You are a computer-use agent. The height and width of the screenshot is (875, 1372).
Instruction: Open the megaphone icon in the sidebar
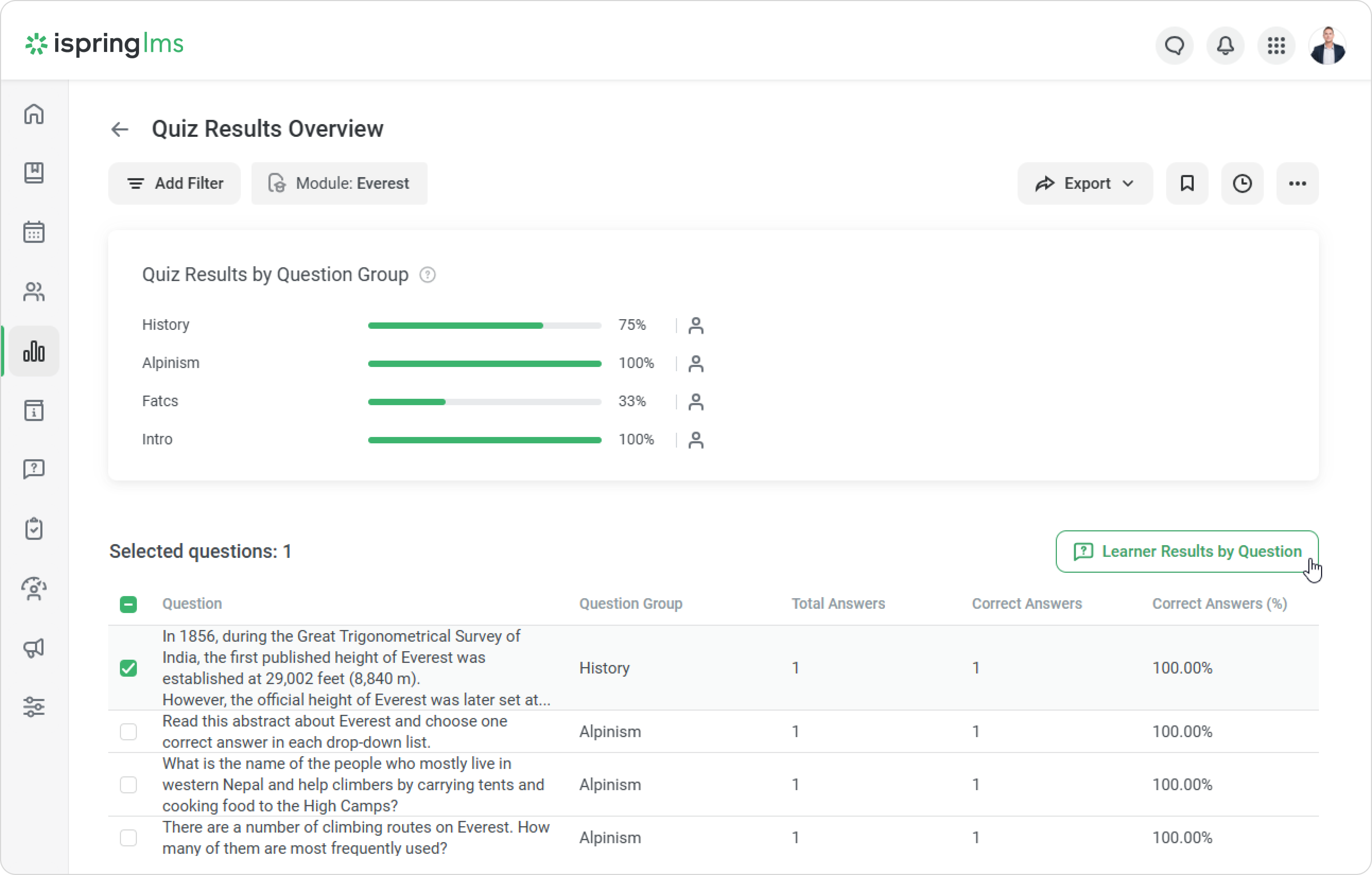[x=34, y=648]
